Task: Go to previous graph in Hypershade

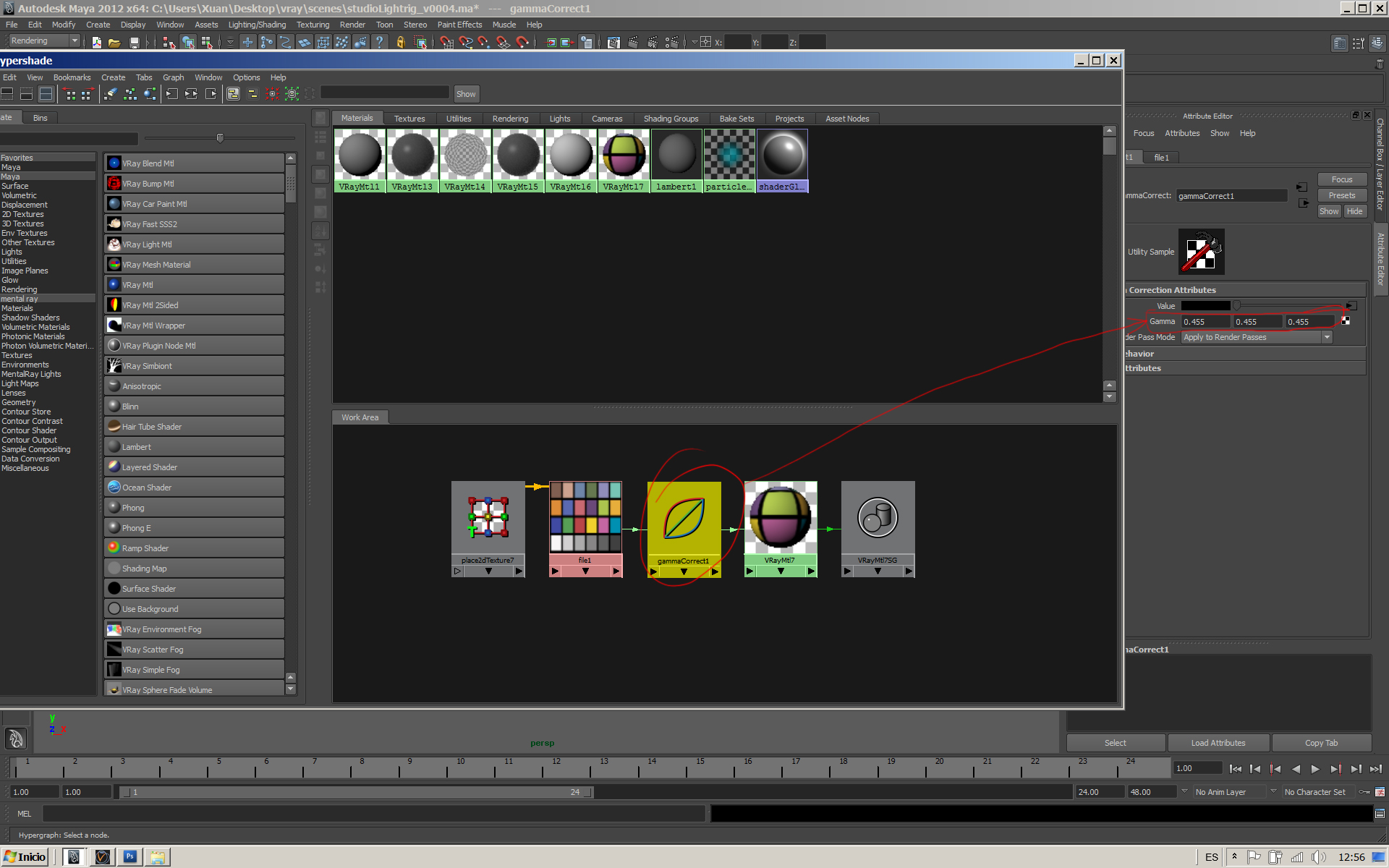Action: click(70, 94)
